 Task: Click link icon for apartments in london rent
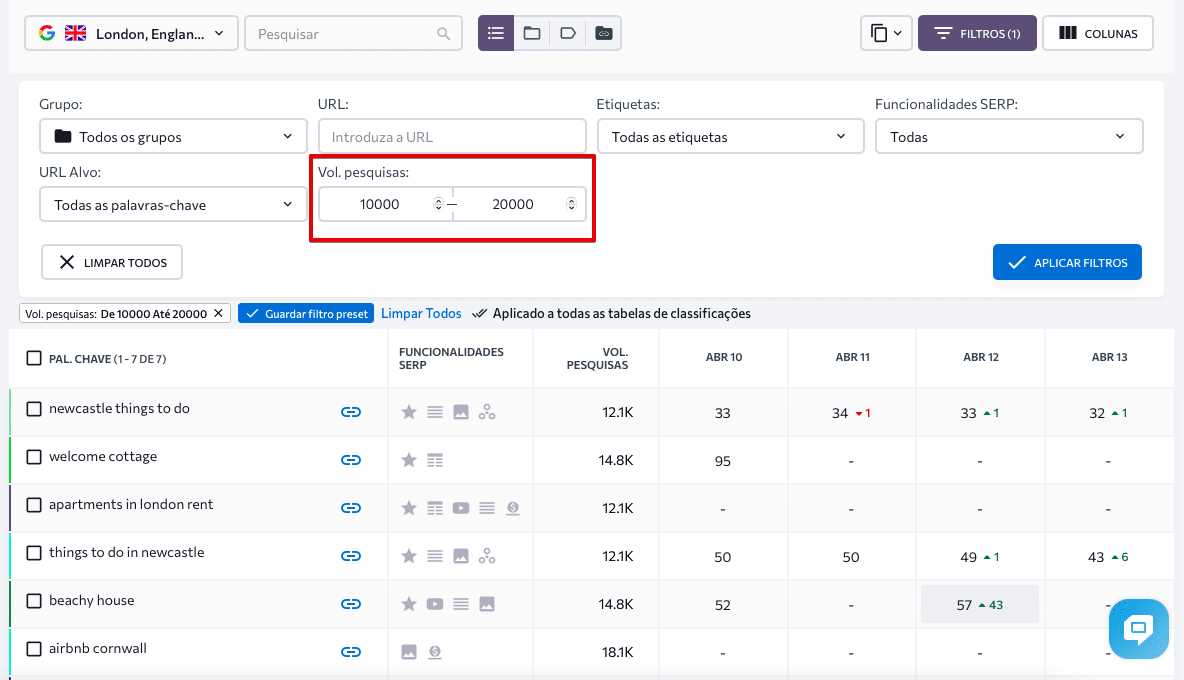coord(350,508)
